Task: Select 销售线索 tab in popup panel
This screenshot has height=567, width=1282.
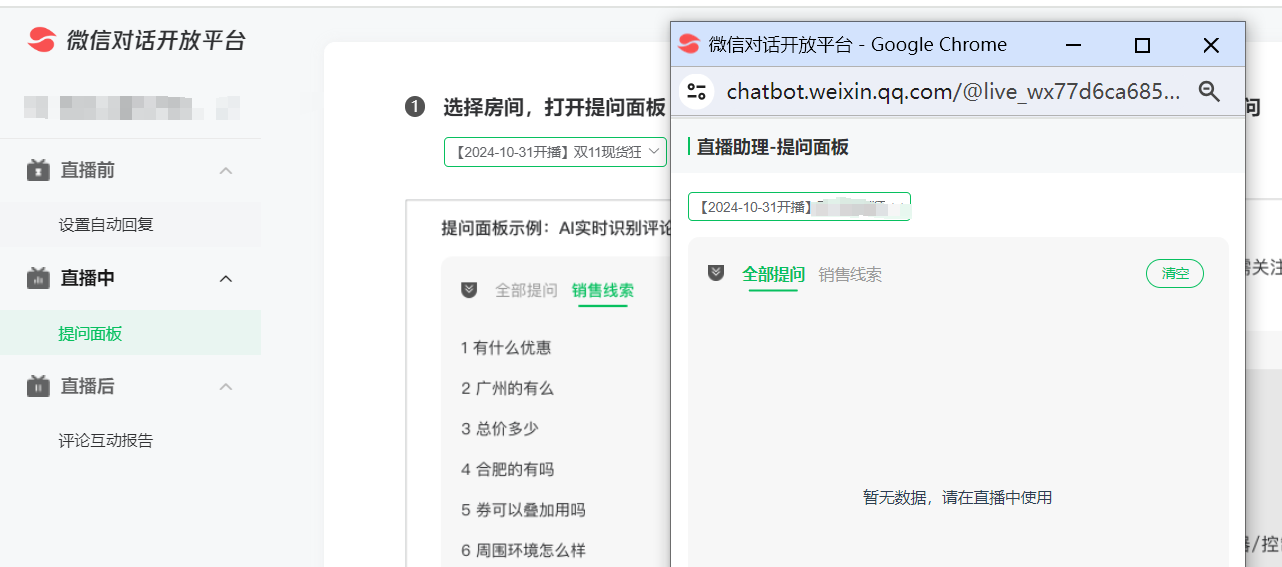Action: pyautogui.click(x=850, y=274)
